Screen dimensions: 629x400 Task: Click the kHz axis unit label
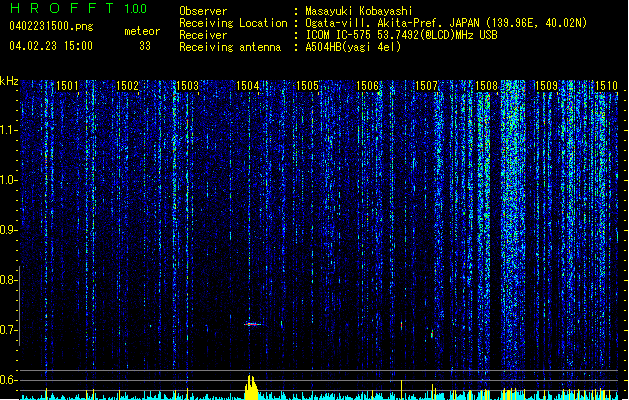(9, 81)
